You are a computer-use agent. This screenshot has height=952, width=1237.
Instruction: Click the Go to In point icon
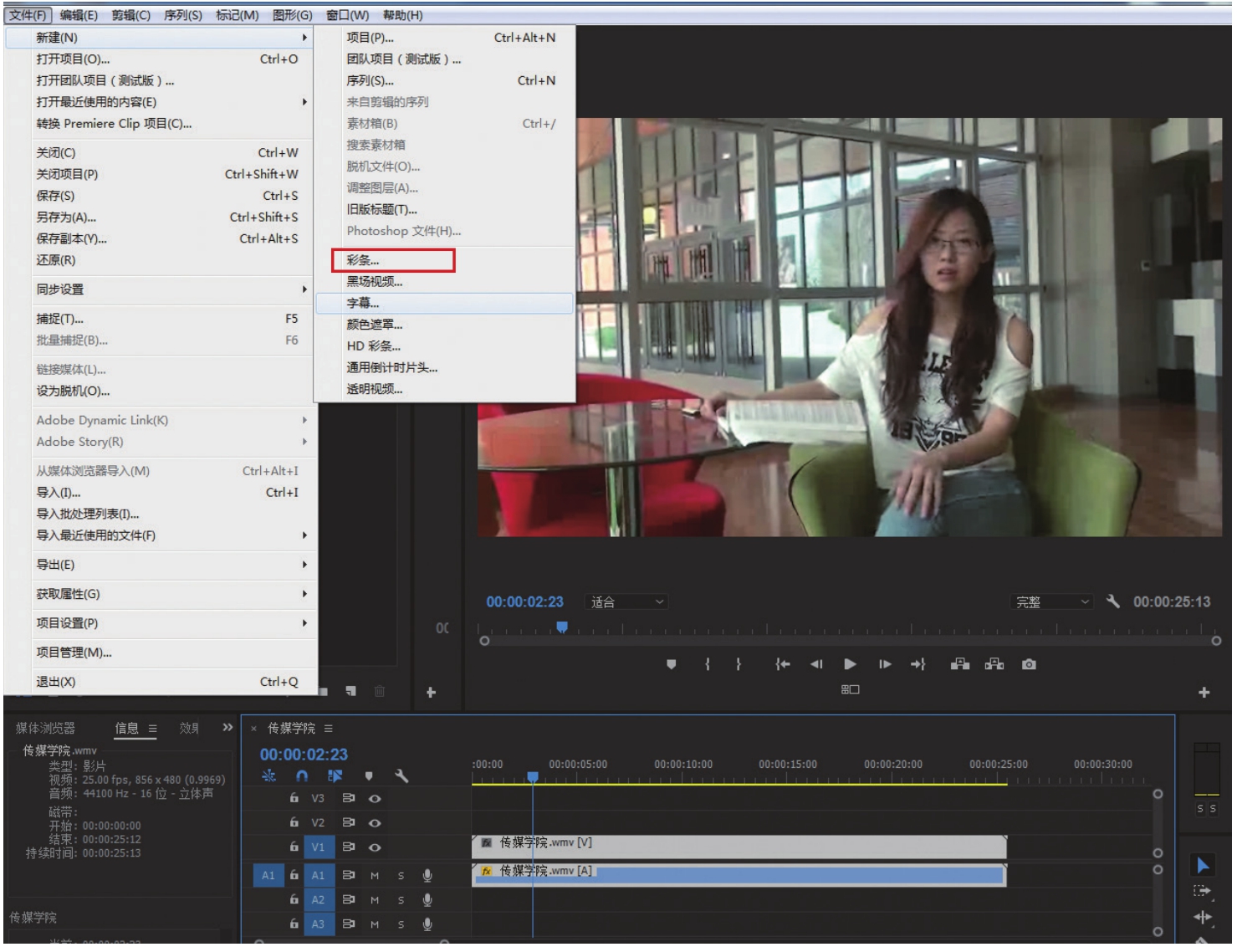pyautogui.click(x=782, y=664)
